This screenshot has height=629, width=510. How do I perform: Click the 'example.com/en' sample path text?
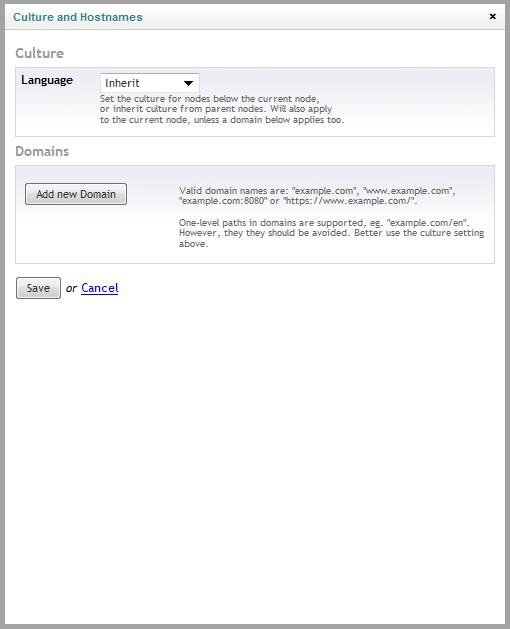427,223
